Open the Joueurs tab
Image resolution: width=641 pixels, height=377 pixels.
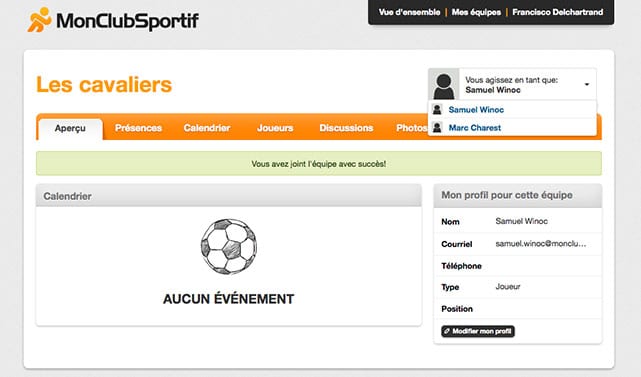[x=275, y=128]
